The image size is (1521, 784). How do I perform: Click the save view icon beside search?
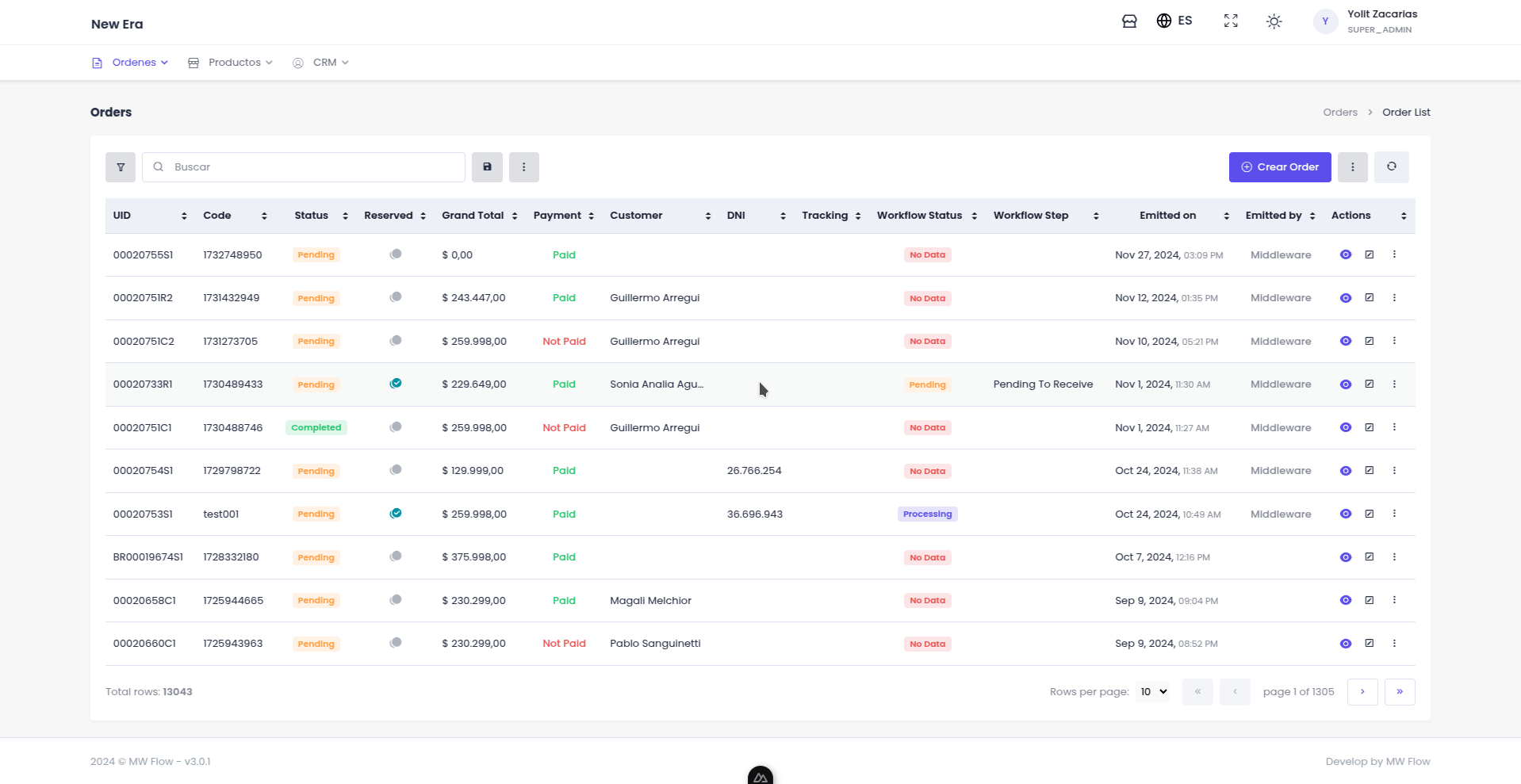point(487,167)
